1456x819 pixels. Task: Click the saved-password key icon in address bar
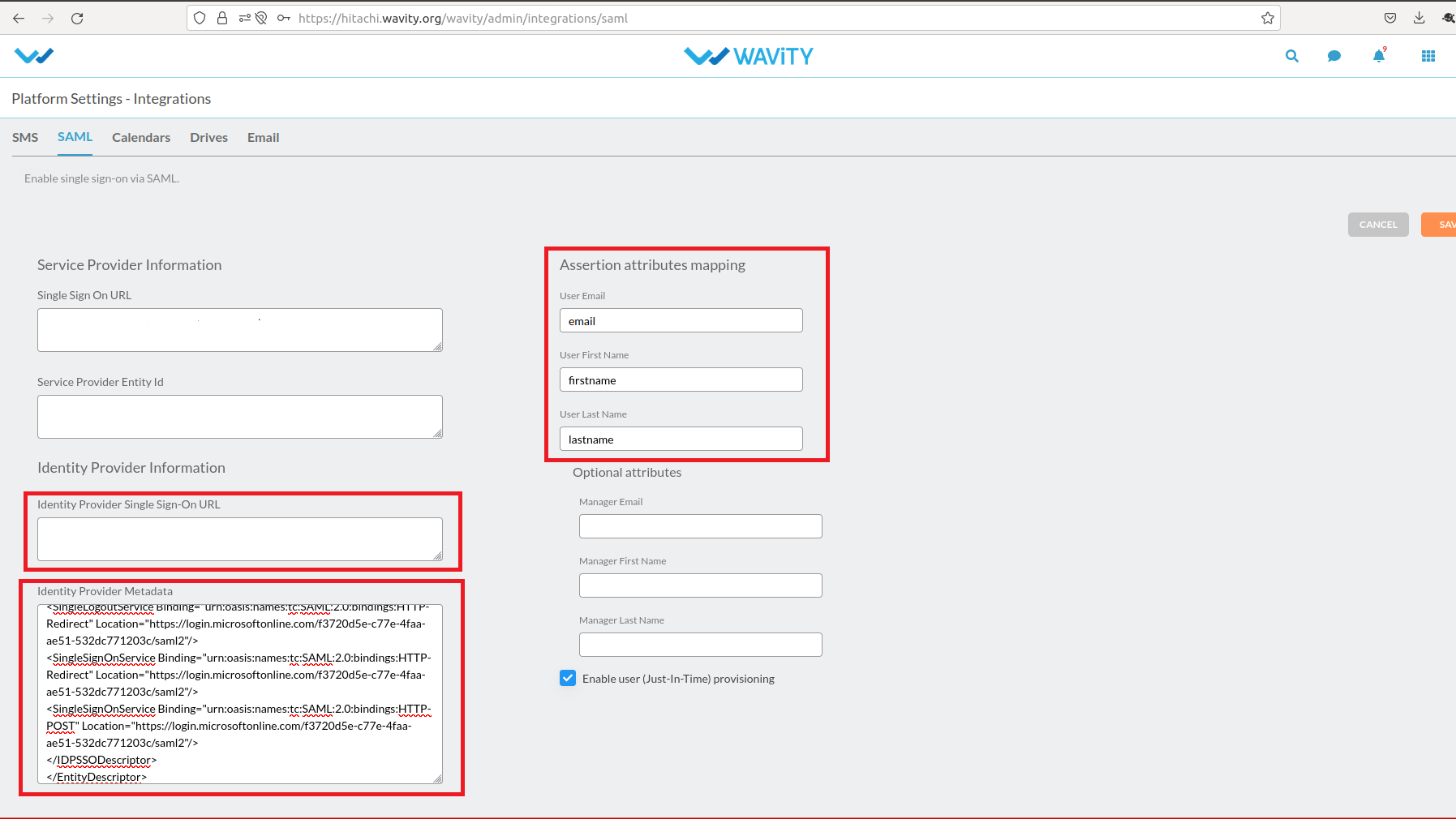[284, 18]
